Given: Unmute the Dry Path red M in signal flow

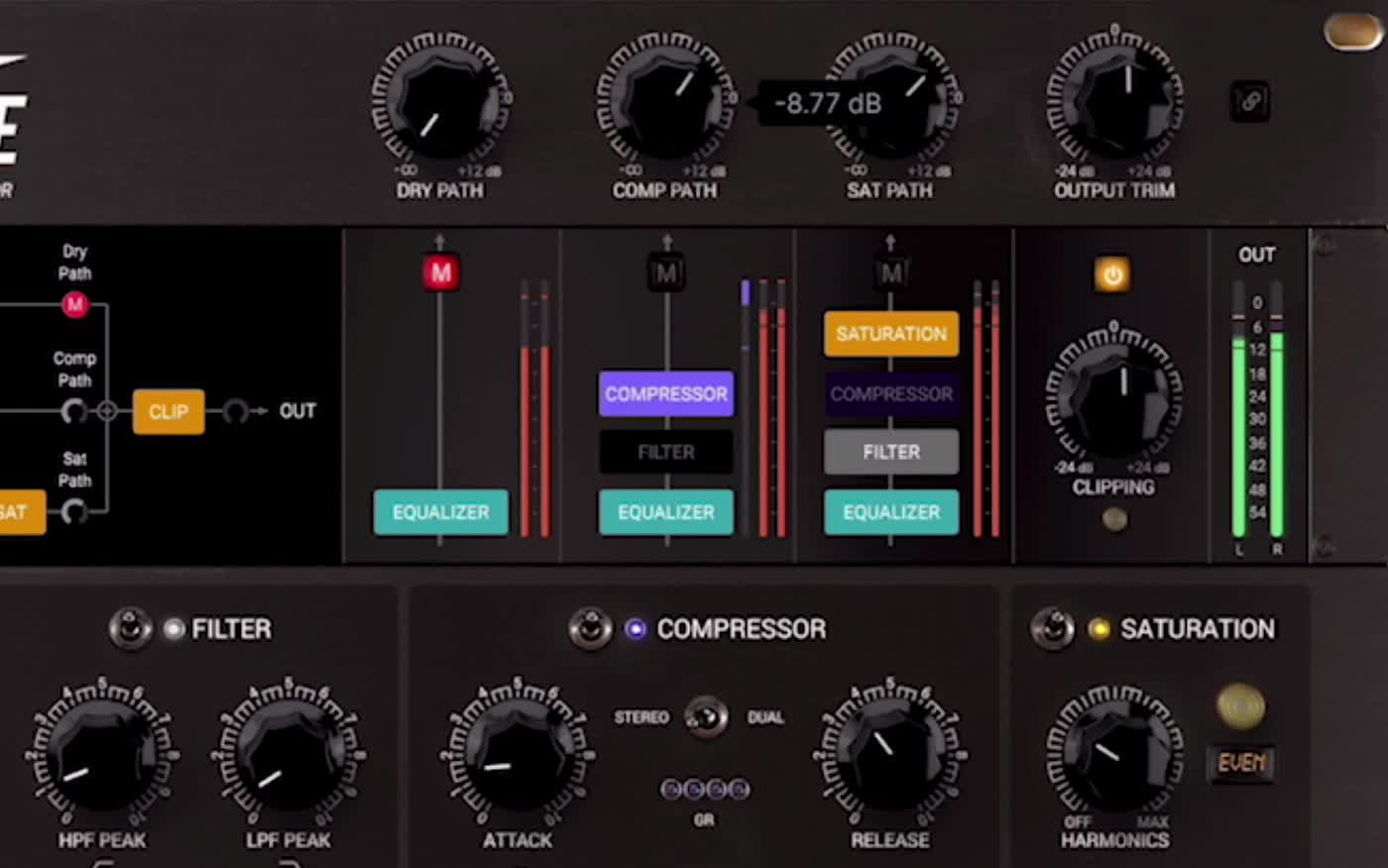Looking at the screenshot, I should click(x=75, y=304).
